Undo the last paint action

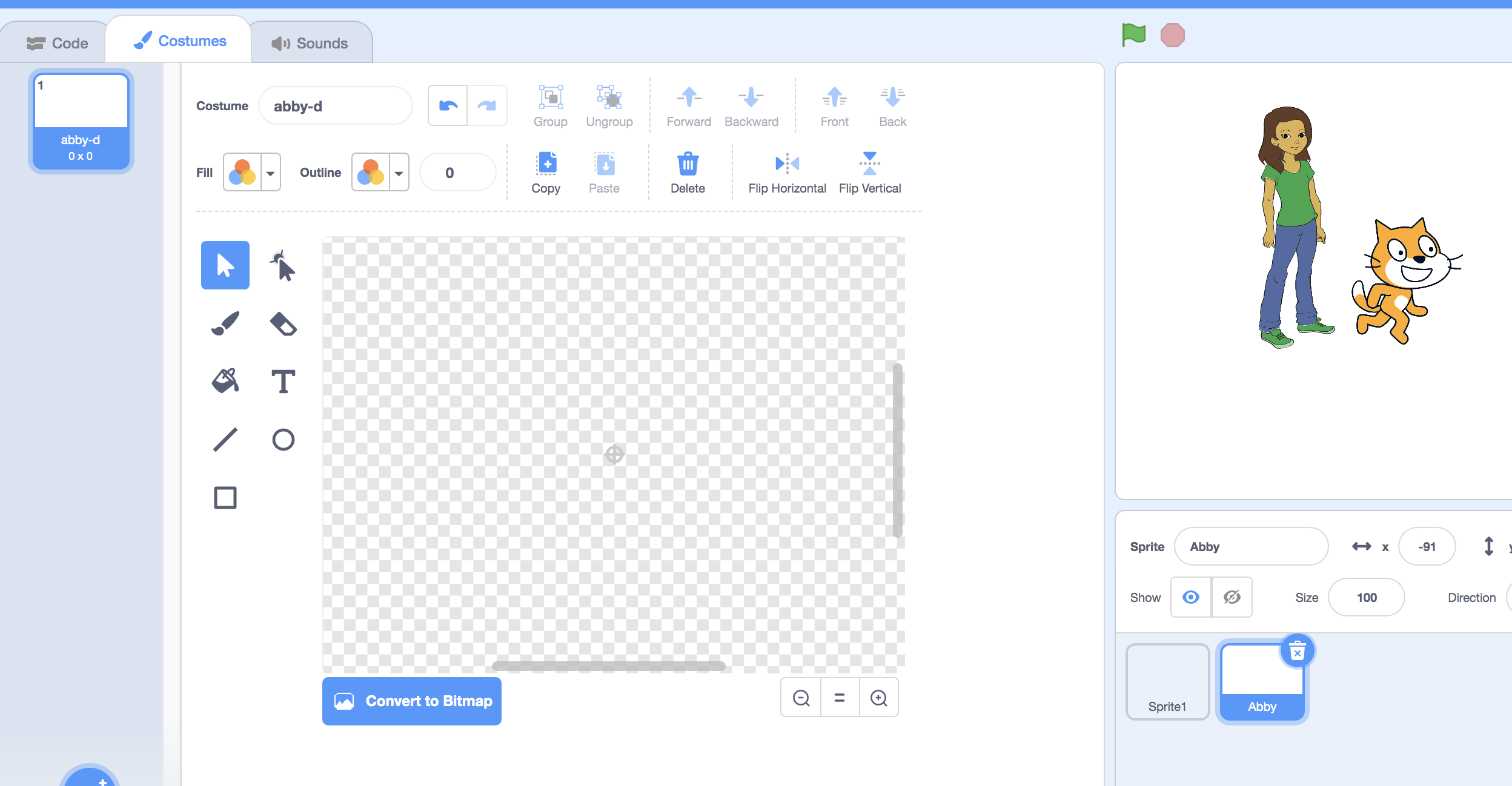pos(448,105)
